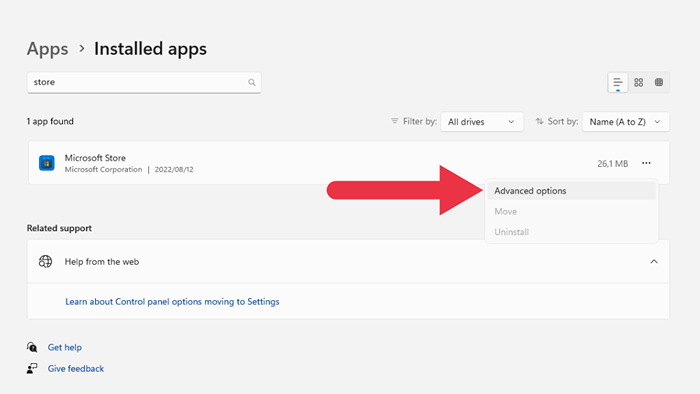Click the 2022/08/12 install date

[174, 170]
